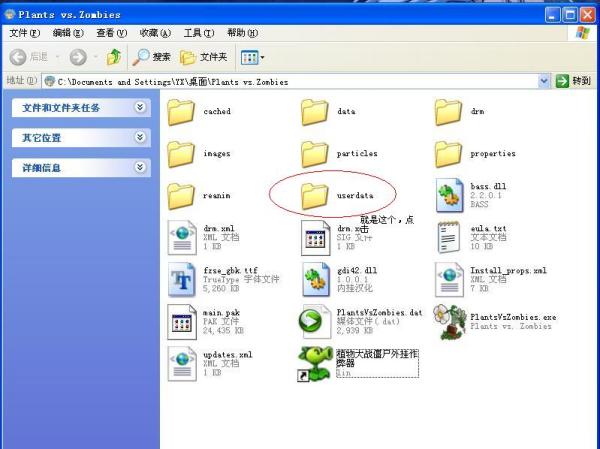
Task: Select the gdi42.dll file
Action: (316, 280)
